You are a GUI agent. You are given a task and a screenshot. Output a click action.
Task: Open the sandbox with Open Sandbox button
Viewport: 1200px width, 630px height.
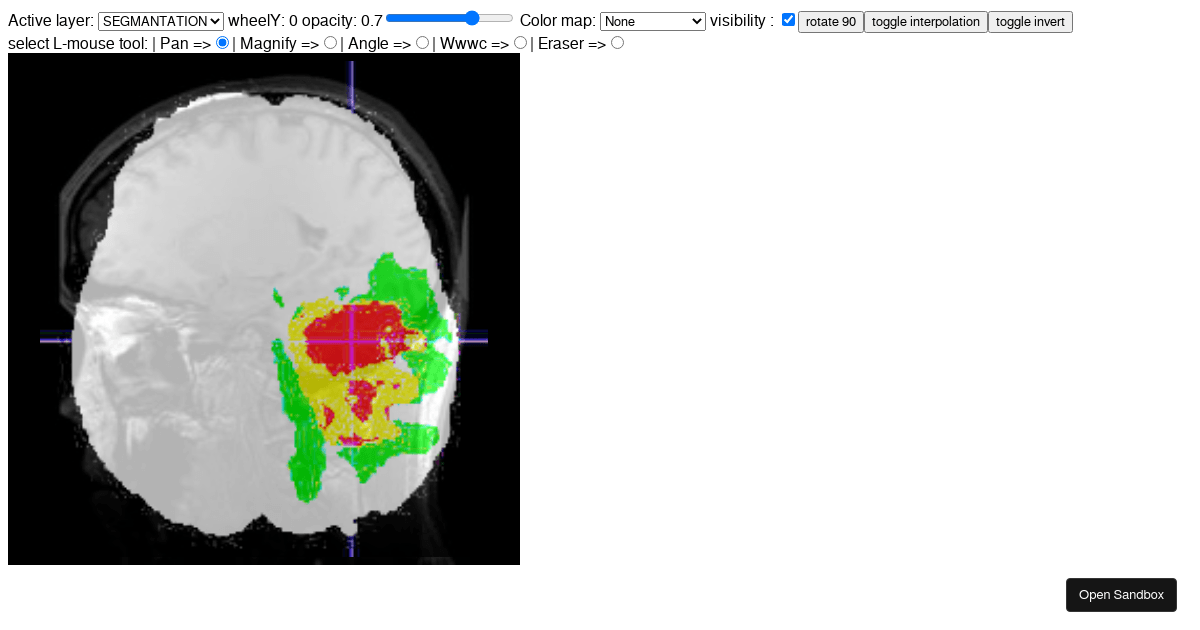point(1121,595)
